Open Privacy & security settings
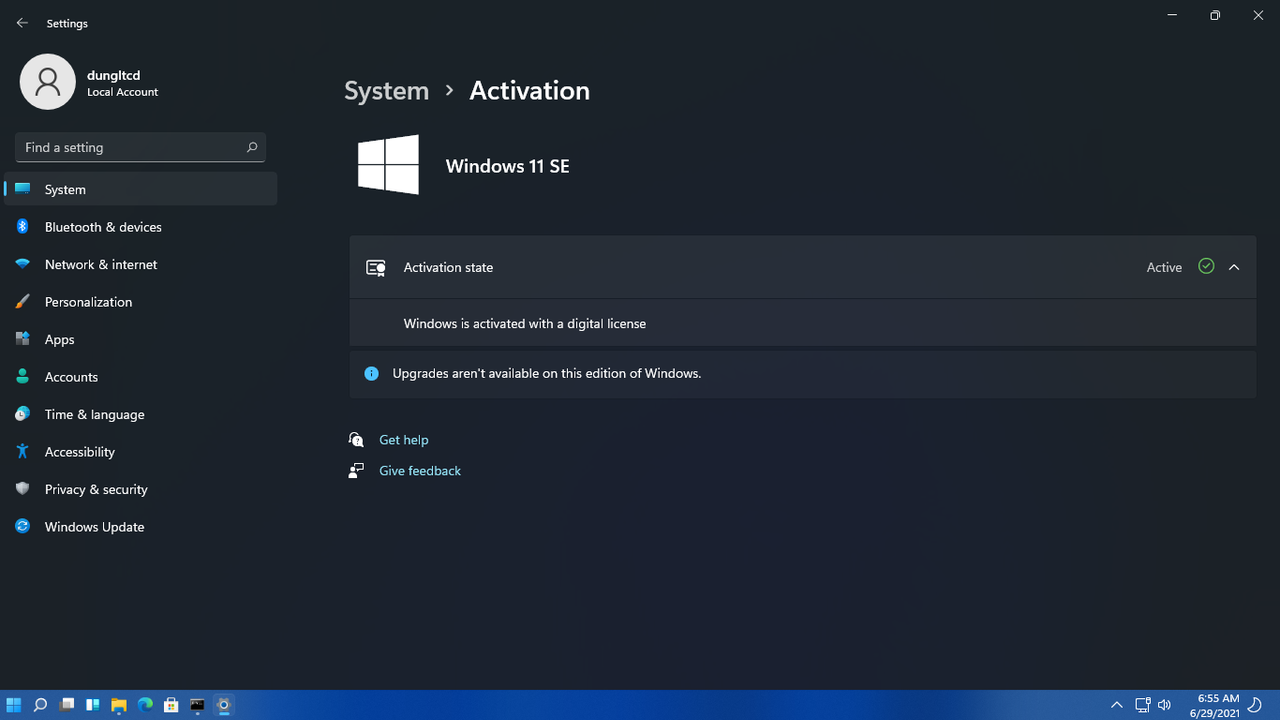 (x=141, y=489)
